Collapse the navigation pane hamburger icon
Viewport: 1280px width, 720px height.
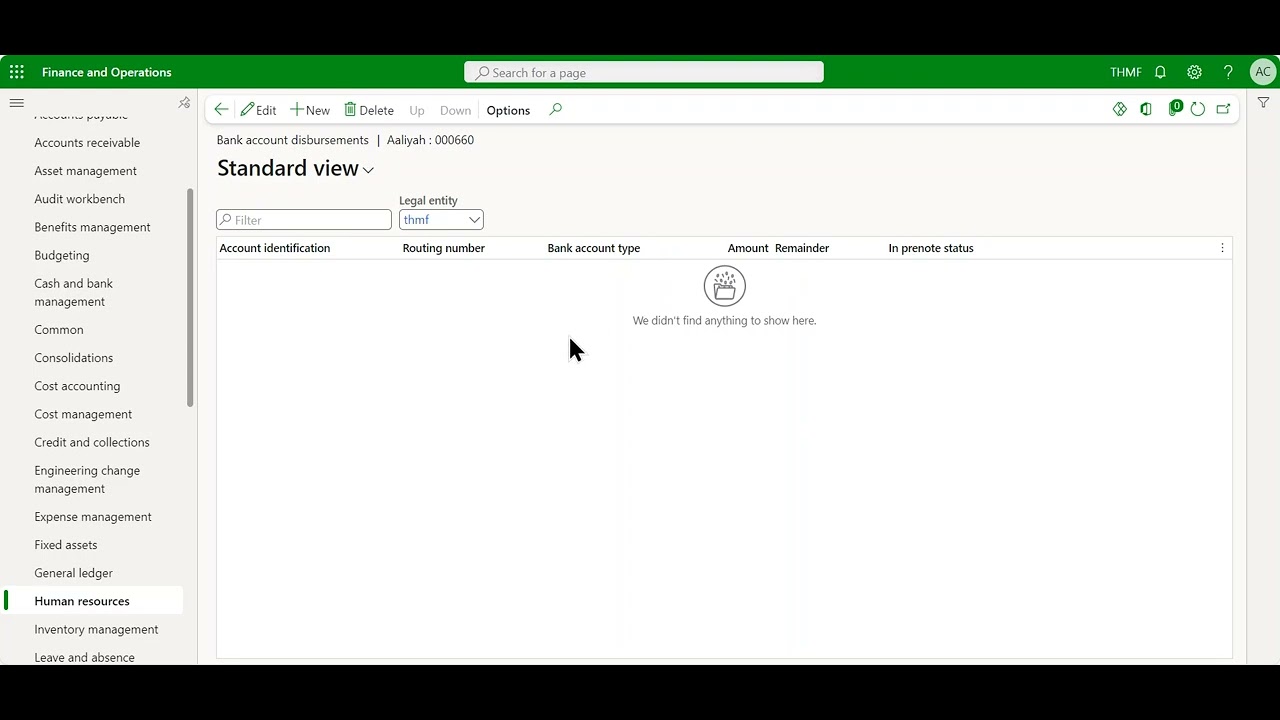click(x=16, y=103)
